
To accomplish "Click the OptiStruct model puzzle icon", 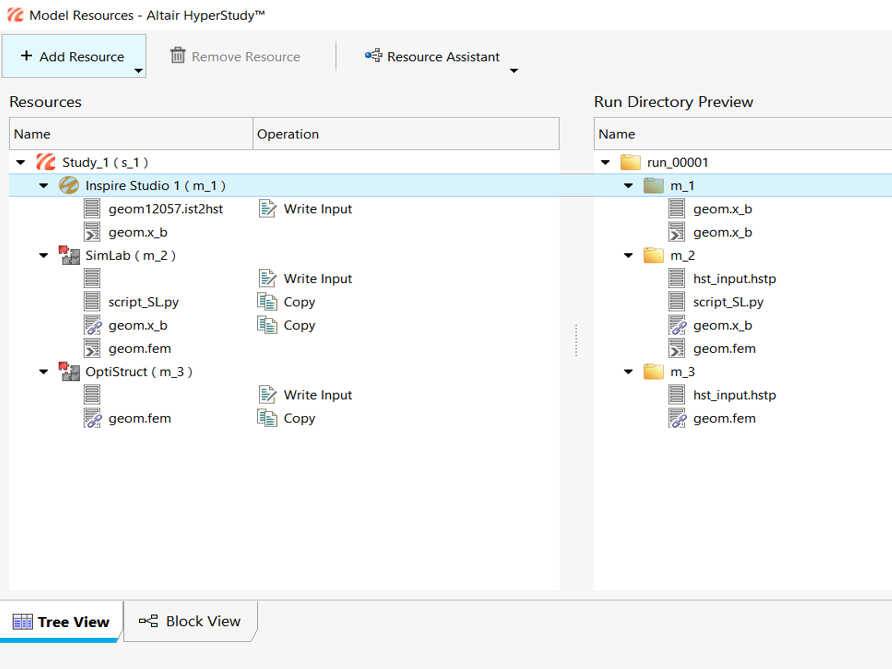I will point(69,371).
